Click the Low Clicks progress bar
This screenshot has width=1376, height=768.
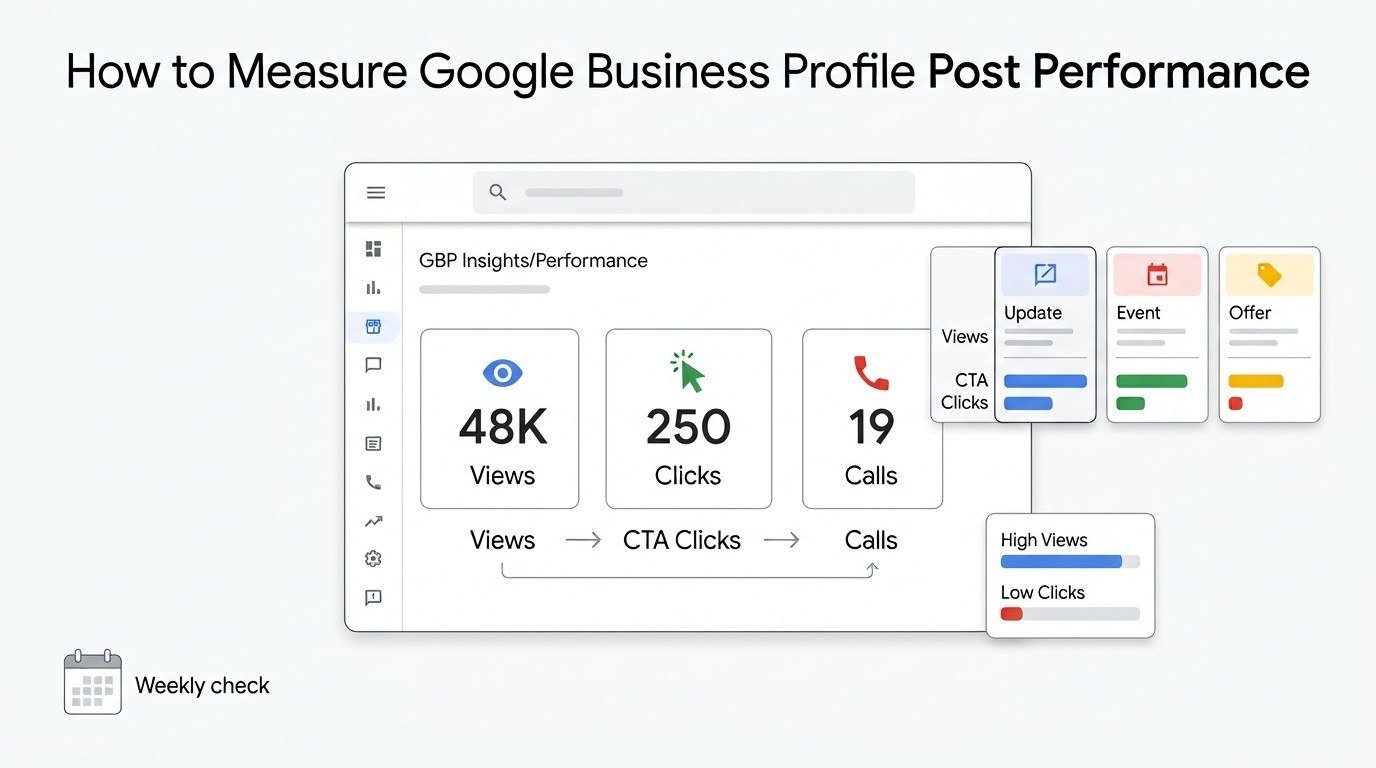(x=1070, y=613)
